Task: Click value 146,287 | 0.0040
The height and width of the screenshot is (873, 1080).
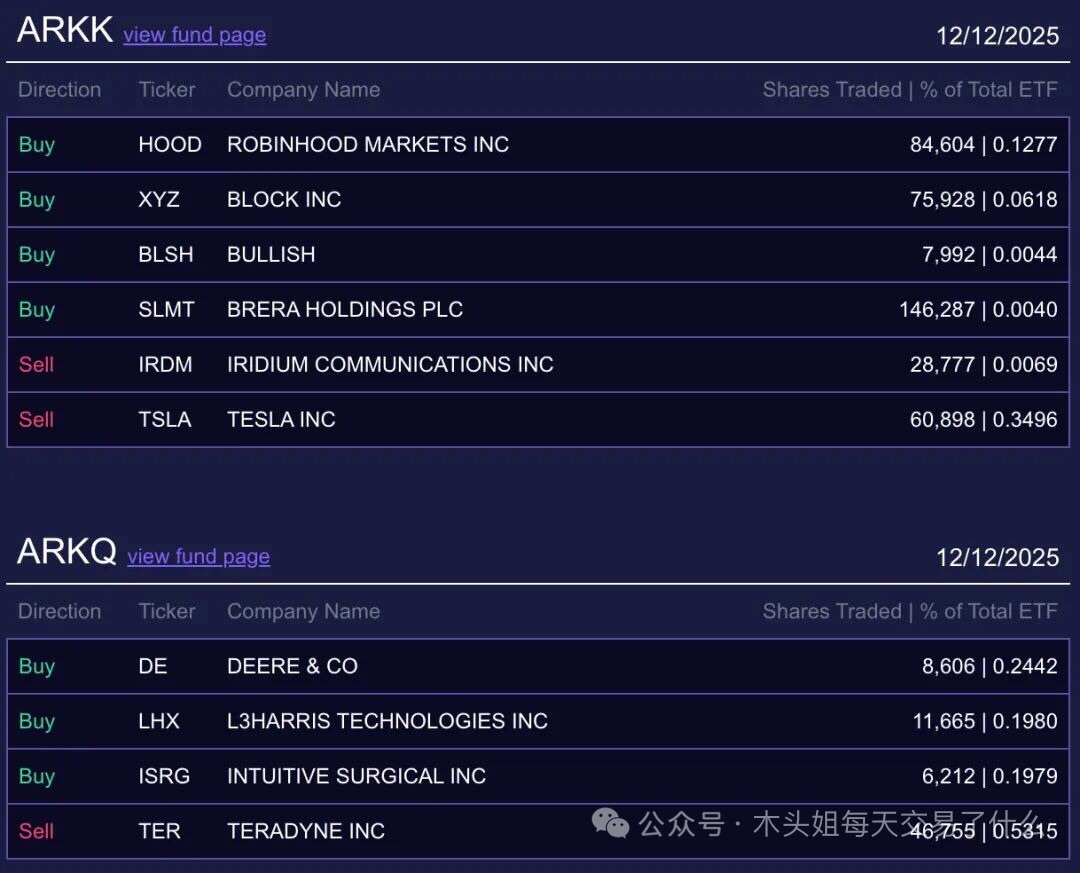Action: click(x=978, y=309)
